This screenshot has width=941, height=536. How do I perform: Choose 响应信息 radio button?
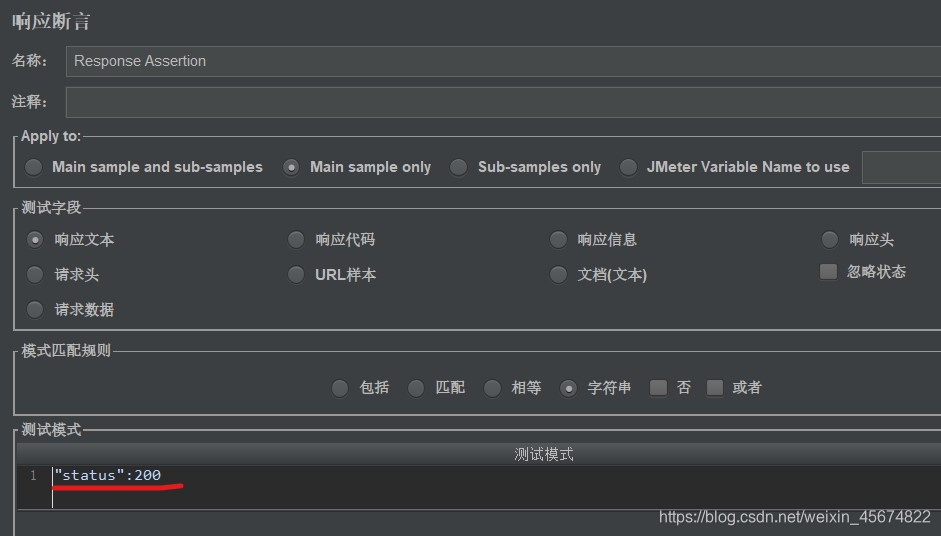[558, 239]
